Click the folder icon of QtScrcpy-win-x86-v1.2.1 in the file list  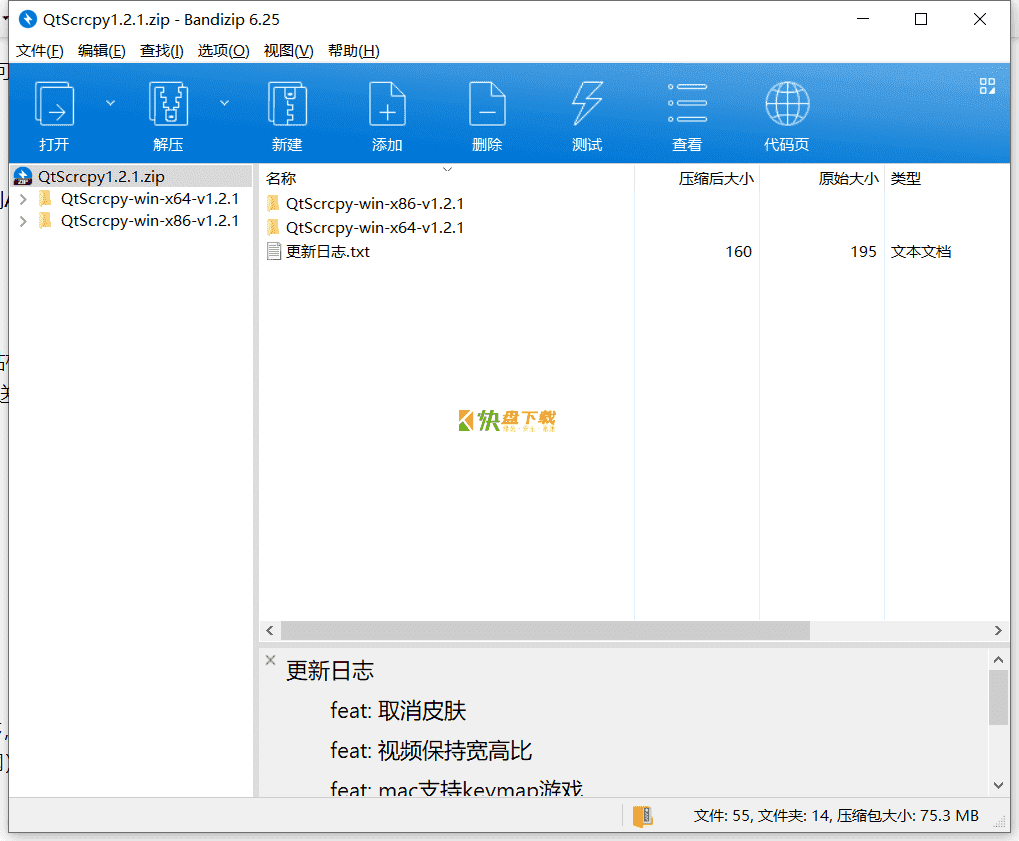273,203
